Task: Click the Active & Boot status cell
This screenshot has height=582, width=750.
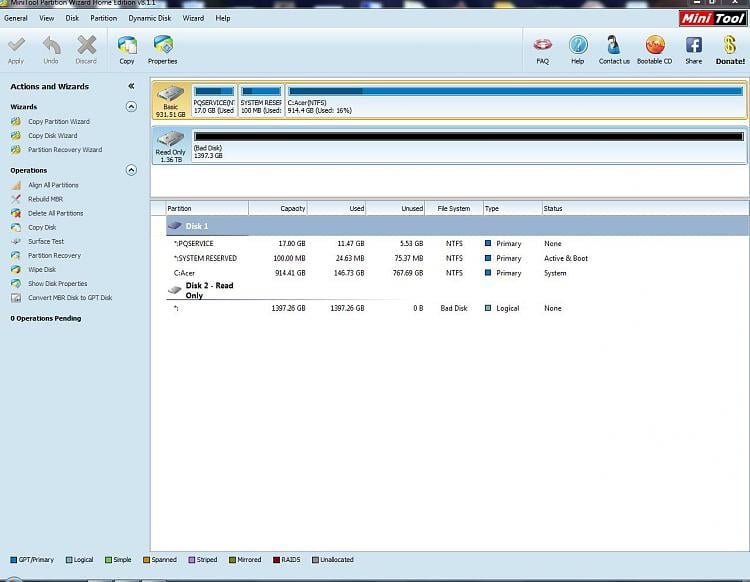Action: point(566,258)
